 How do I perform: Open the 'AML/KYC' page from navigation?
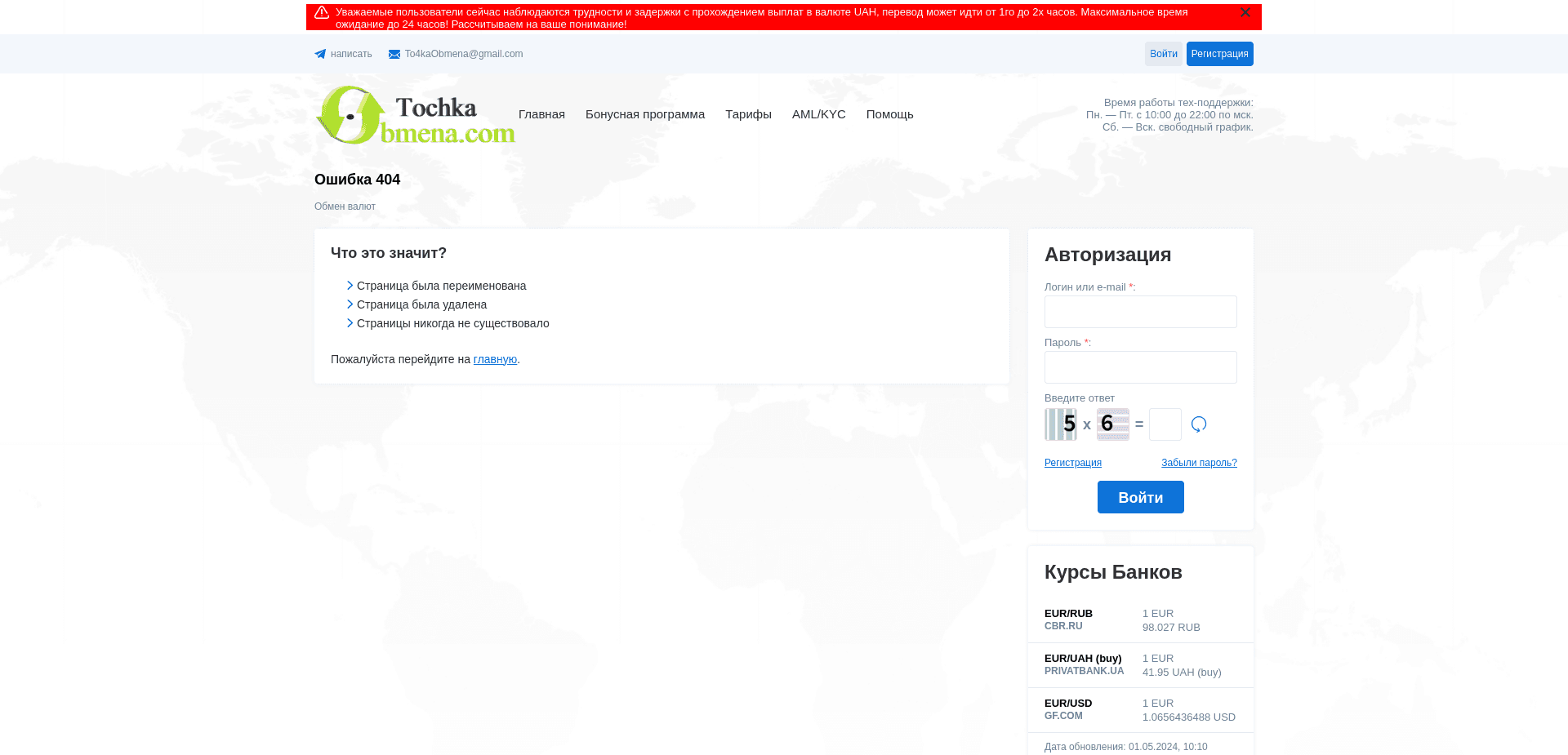pos(818,114)
